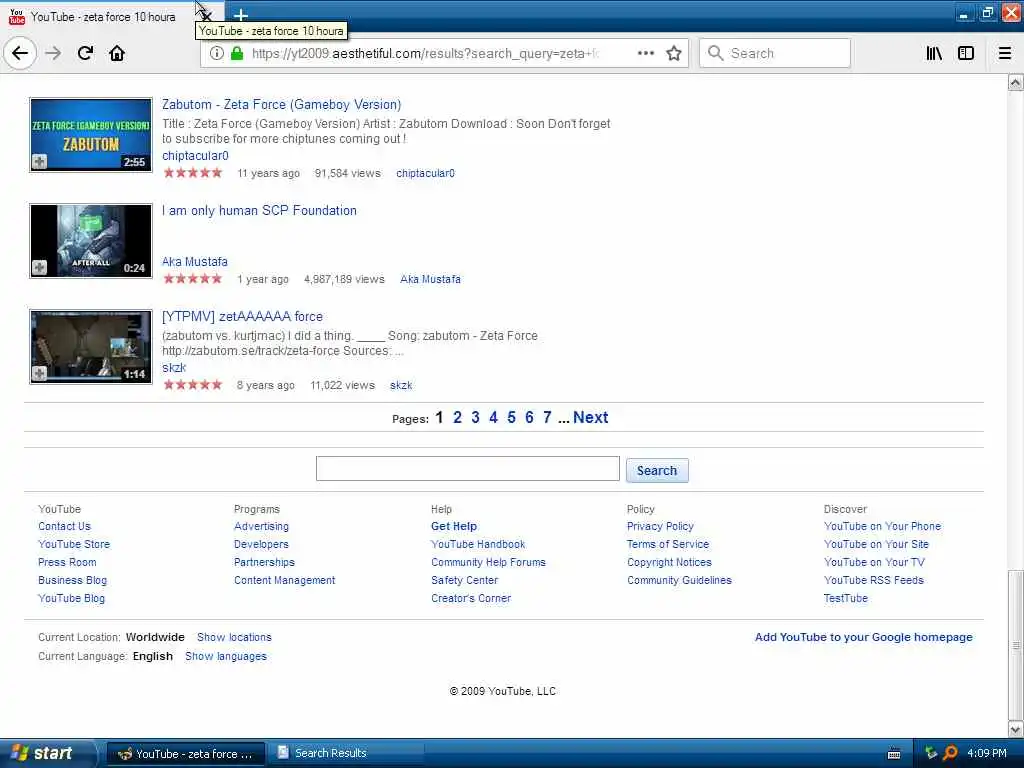
Task: Add YTPMV zetAAAAAA video to queue
Action: click(39, 373)
